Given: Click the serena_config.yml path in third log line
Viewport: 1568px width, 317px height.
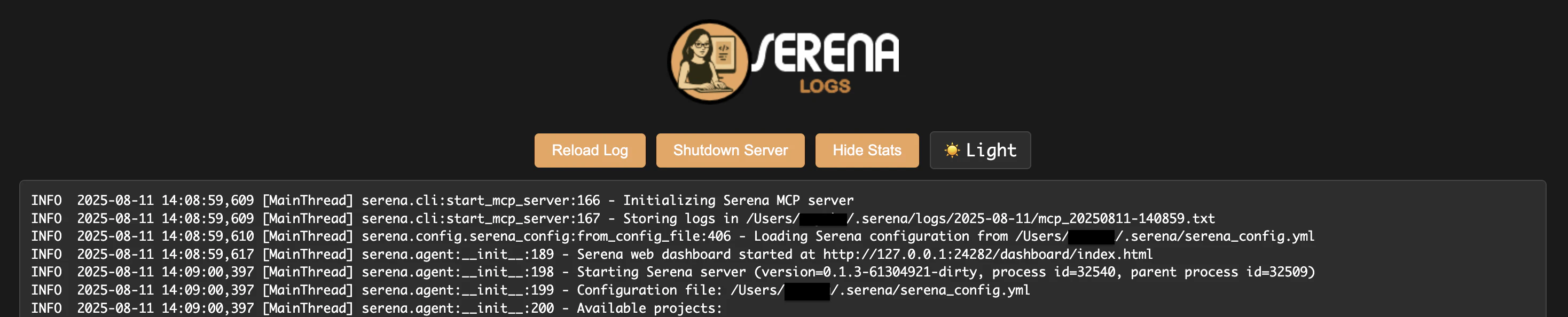Looking at the screenshot, I should pos(1164,236).
